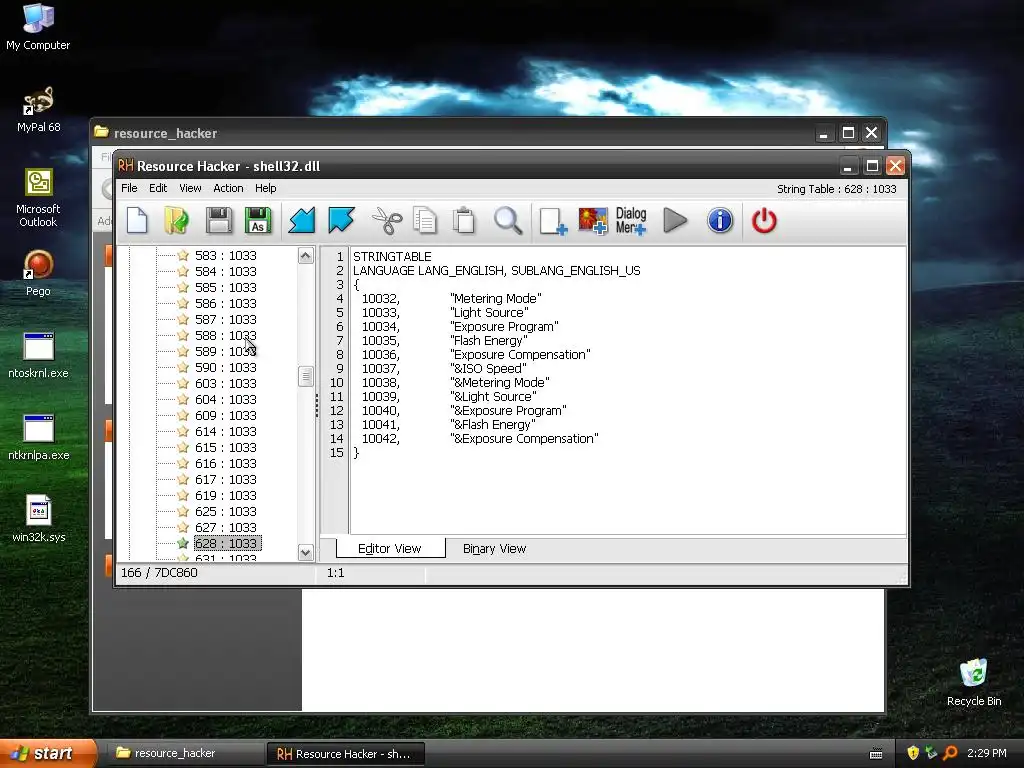Select highlighted tree item 628 : 1033
The width and height of the screenshot is (1024, 768).
[227, 543]
